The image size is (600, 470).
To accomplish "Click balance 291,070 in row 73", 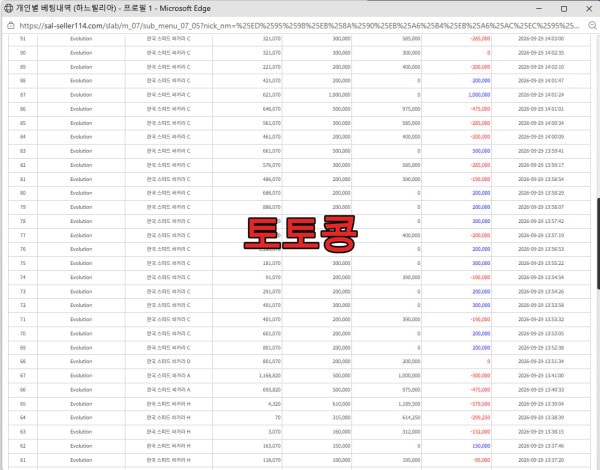I will 272,292.
